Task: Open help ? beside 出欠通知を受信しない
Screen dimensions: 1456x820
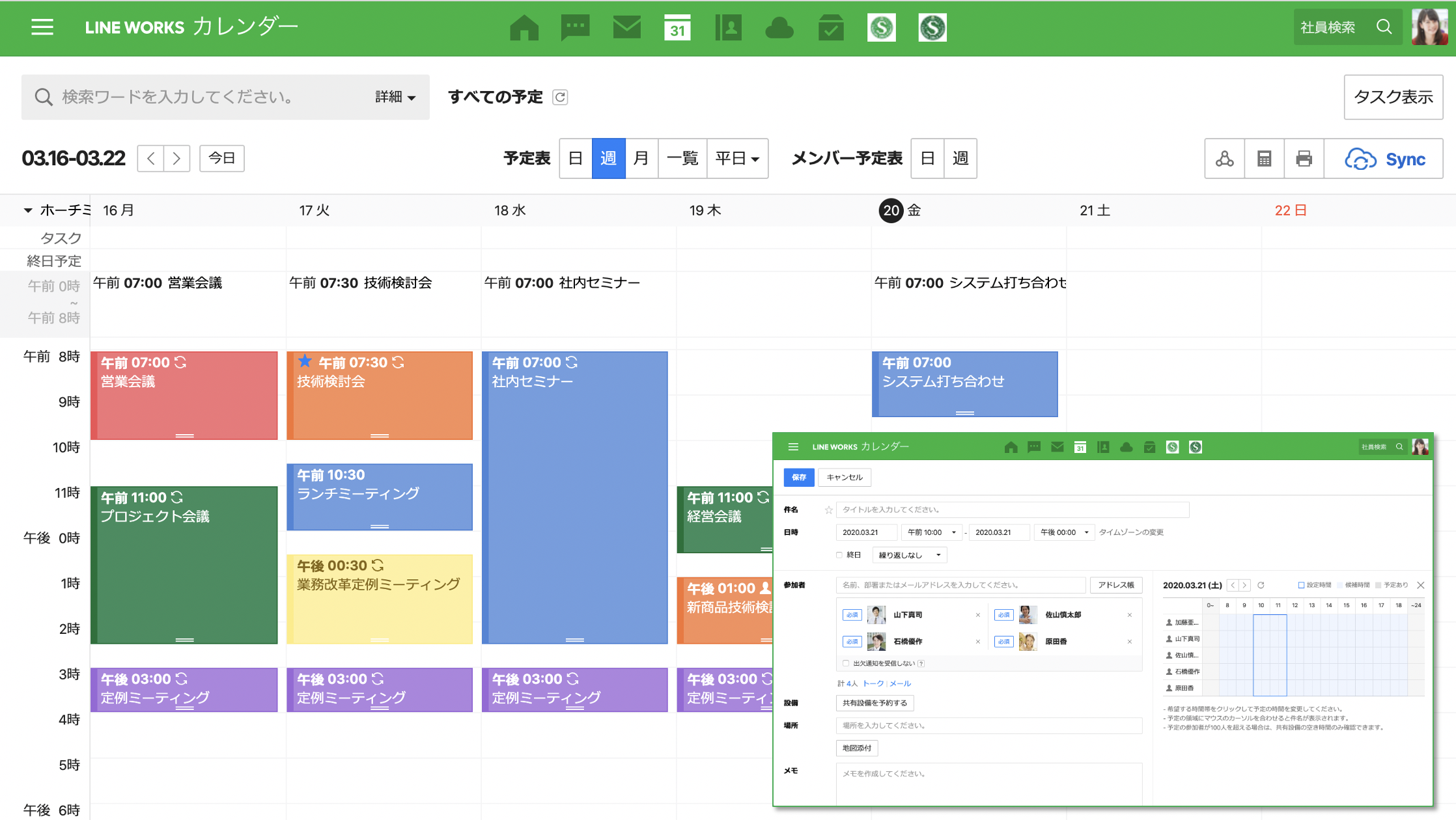Action: (921, 663)
